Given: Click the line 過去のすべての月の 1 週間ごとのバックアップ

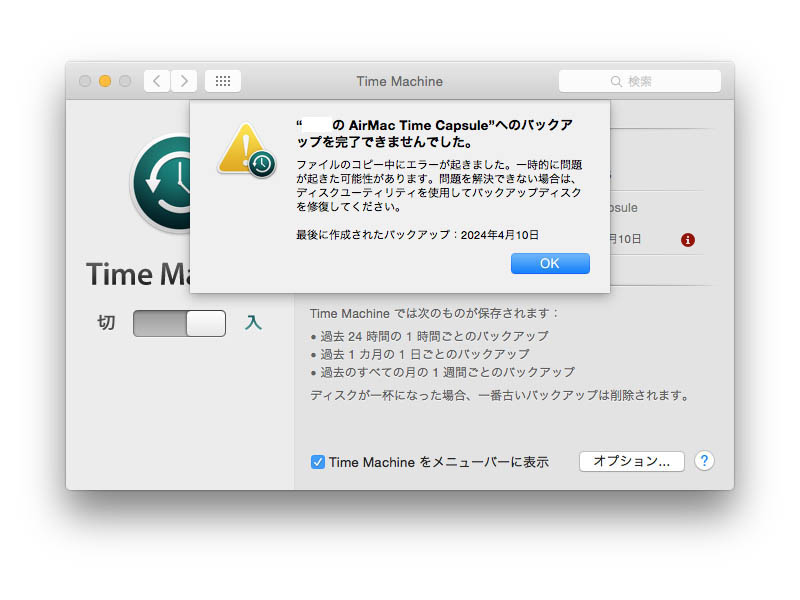Looking at the screenshot, I should (447, 372).
